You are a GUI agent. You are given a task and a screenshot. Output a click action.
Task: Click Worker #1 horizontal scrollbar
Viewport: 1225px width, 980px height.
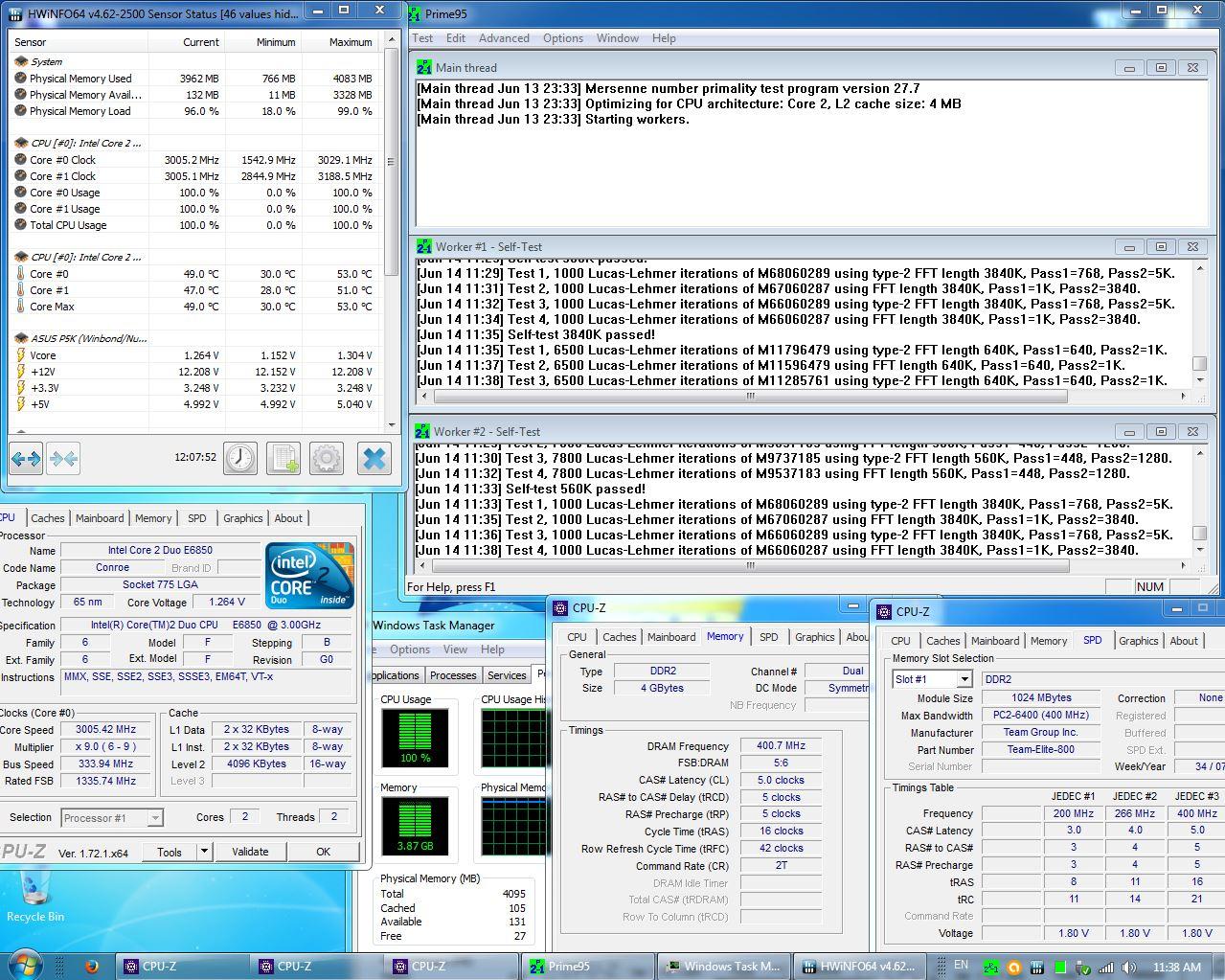tap(750, 396)
